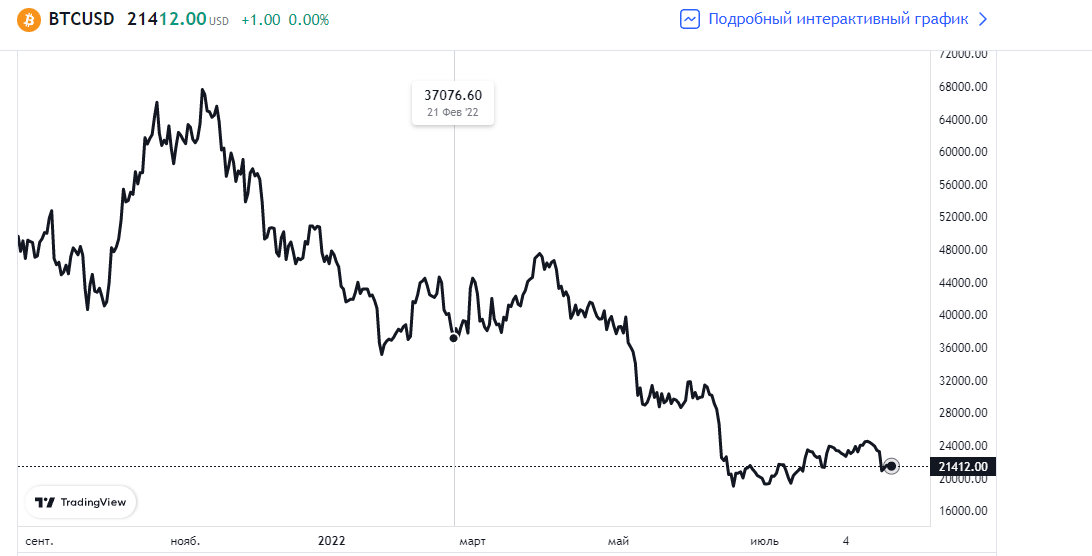The image size is (1092, 556).
Task: Click the 'нояб.' time axis label
Action: pyautogui.click(x=186, y=541)
